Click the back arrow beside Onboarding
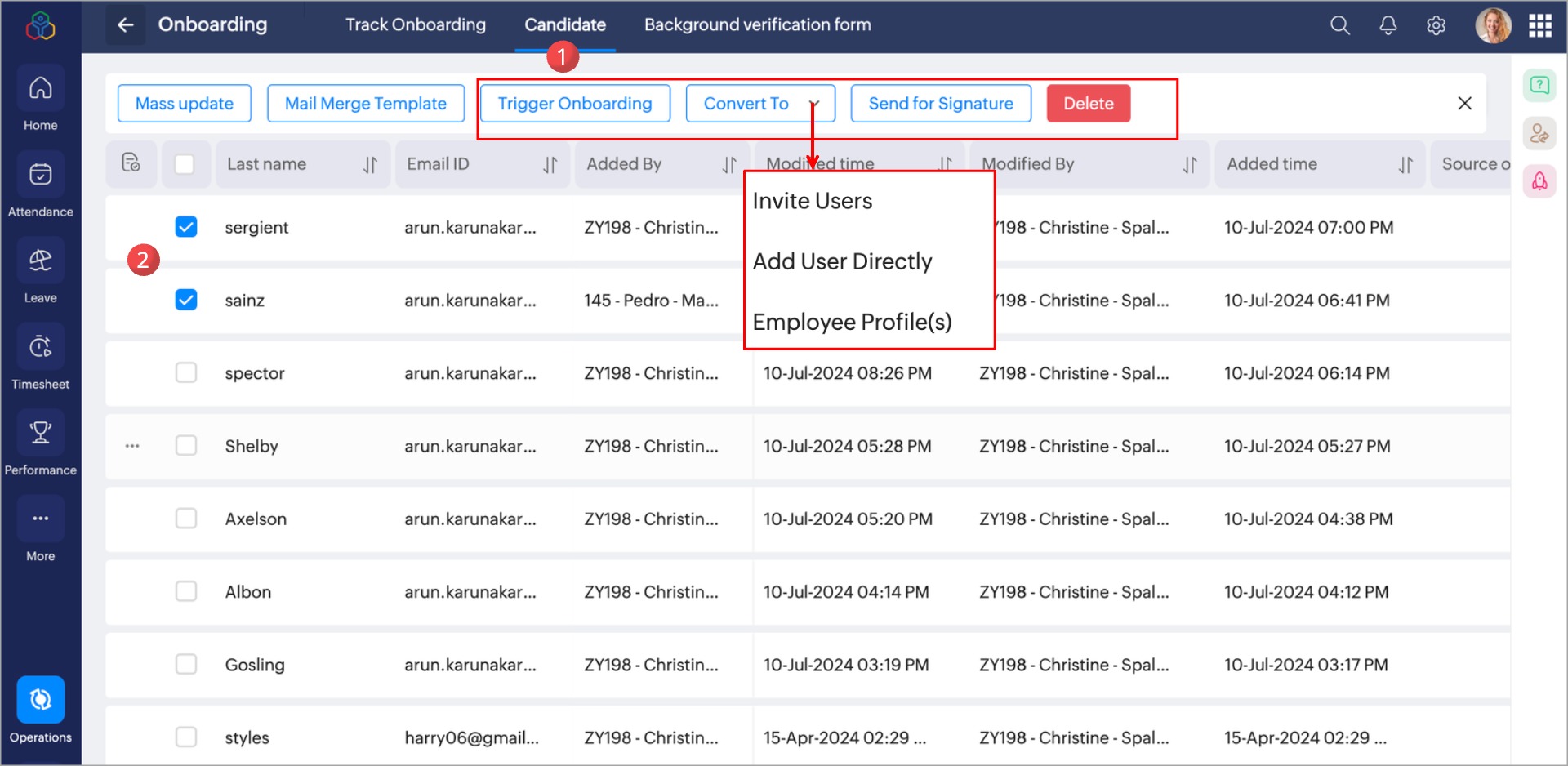 pyautogui.click(x=125, y=25)
